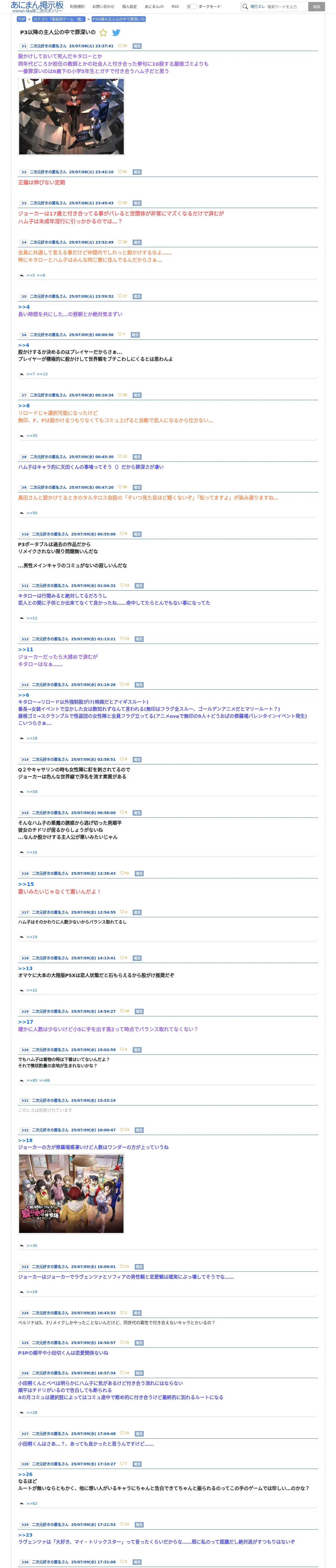Click the >>62 reply link under post 28
336x1568 pixels.
pos(32,1503)
